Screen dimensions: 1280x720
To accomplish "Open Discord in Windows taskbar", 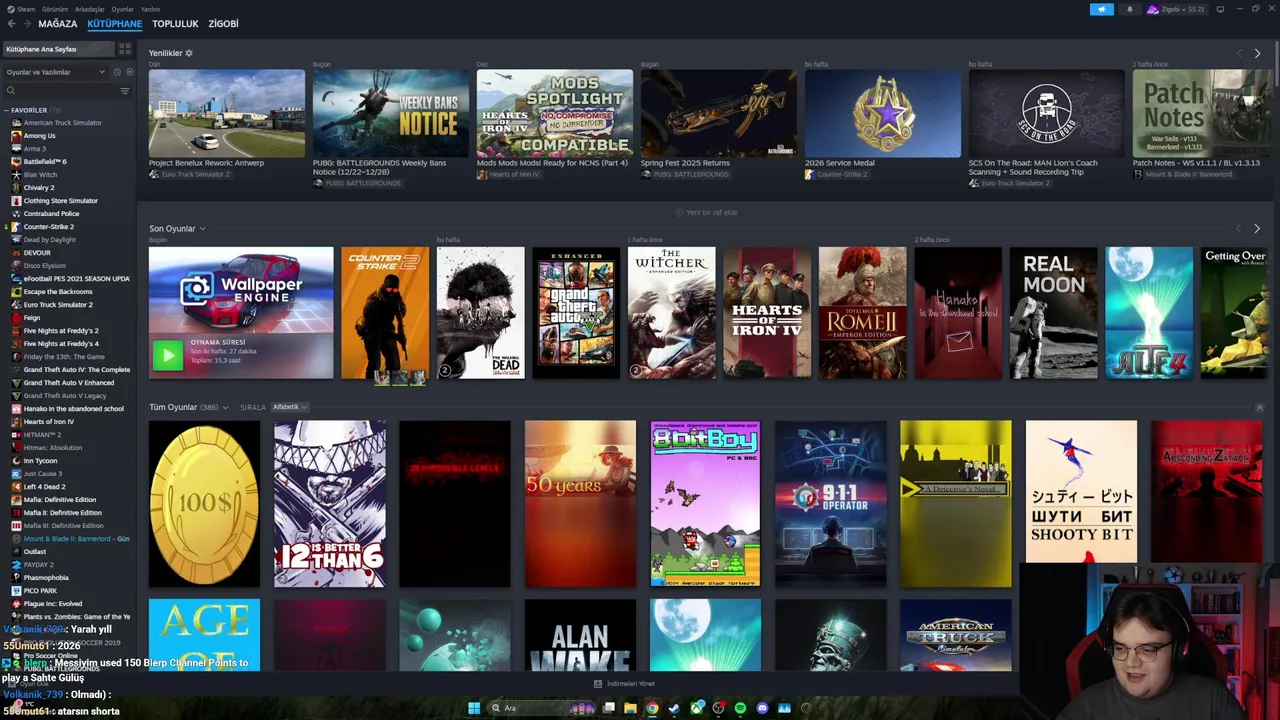I will tap(762, 708).
